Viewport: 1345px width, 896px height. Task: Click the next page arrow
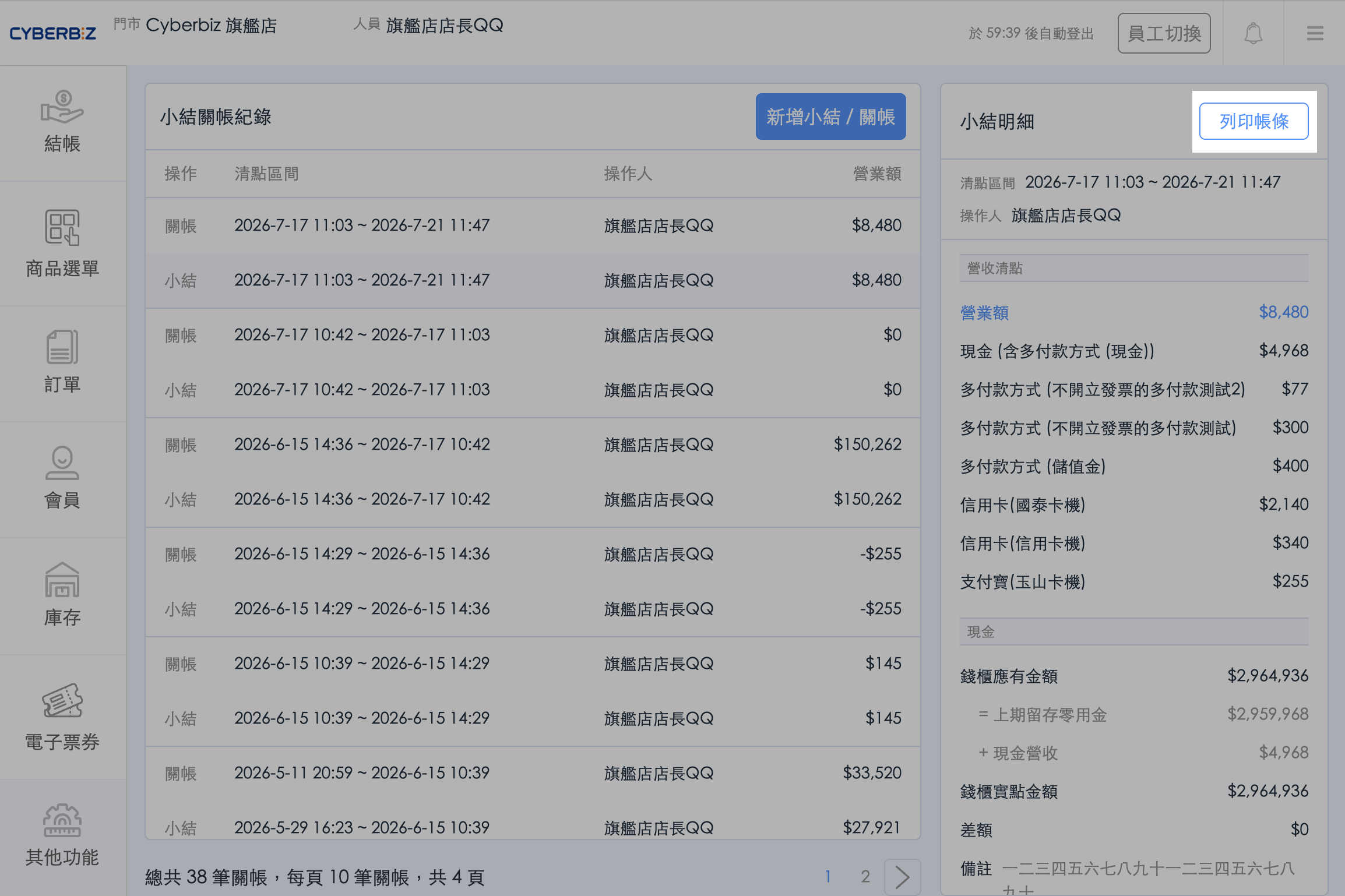coord(902,877)
